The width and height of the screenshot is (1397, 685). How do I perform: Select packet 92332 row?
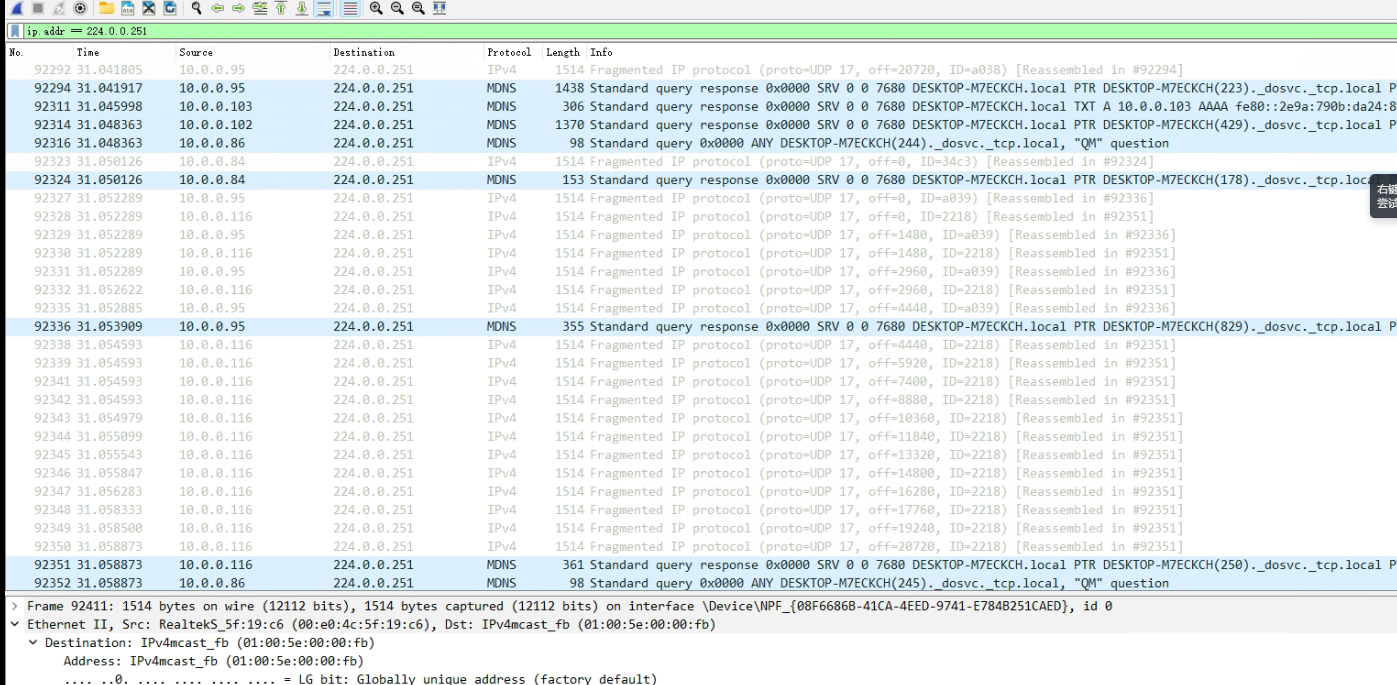pos(700,290)
